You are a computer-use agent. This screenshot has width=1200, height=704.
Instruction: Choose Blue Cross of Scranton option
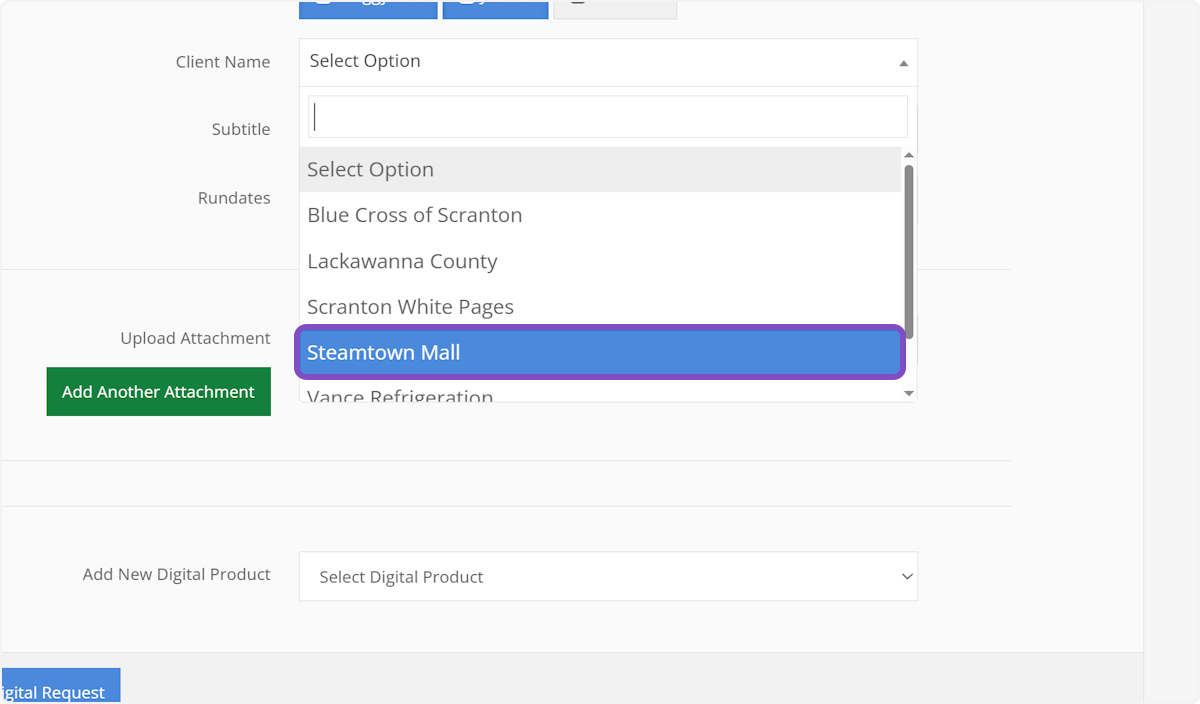(600, 215)
